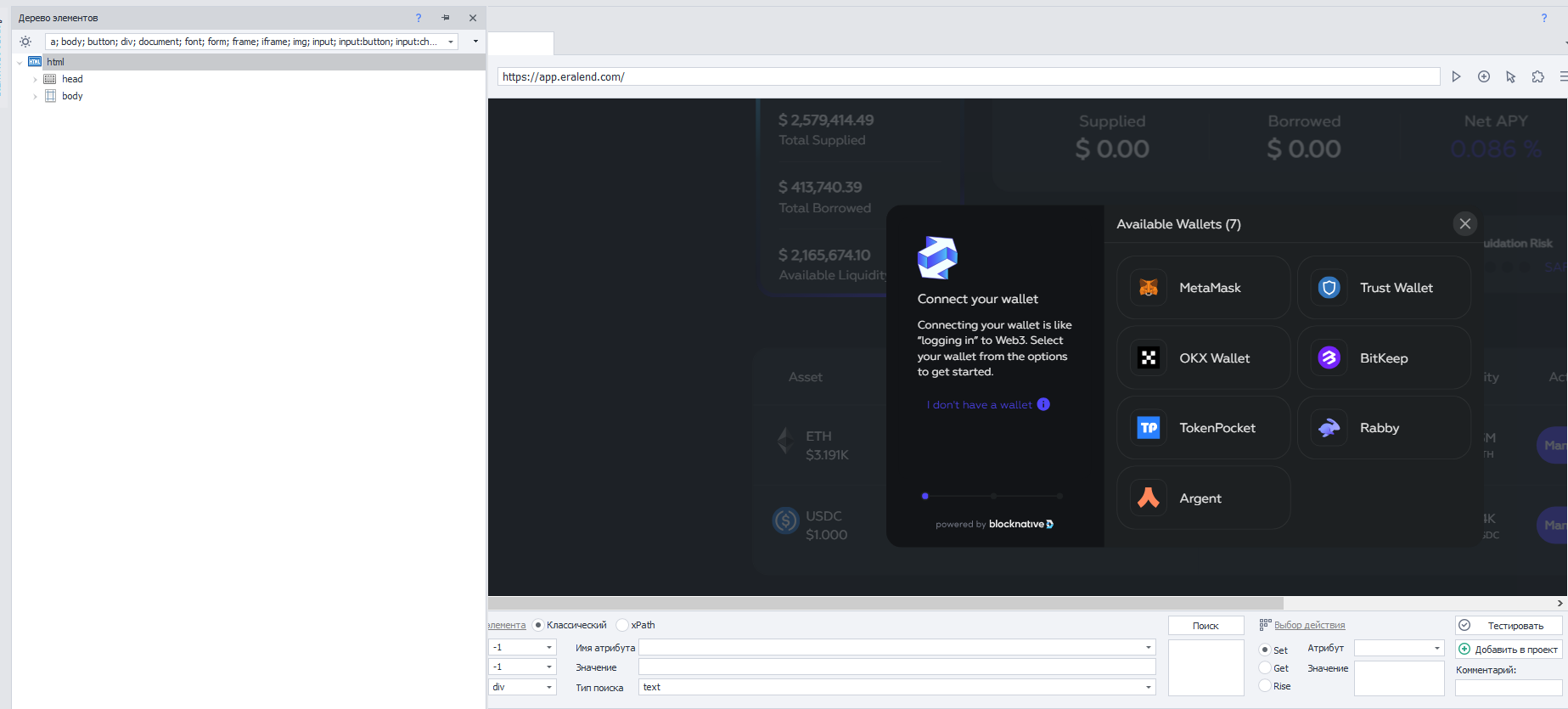The image size is (1568, 709).
Task: Open element tree settings gear
Action: 25,42
